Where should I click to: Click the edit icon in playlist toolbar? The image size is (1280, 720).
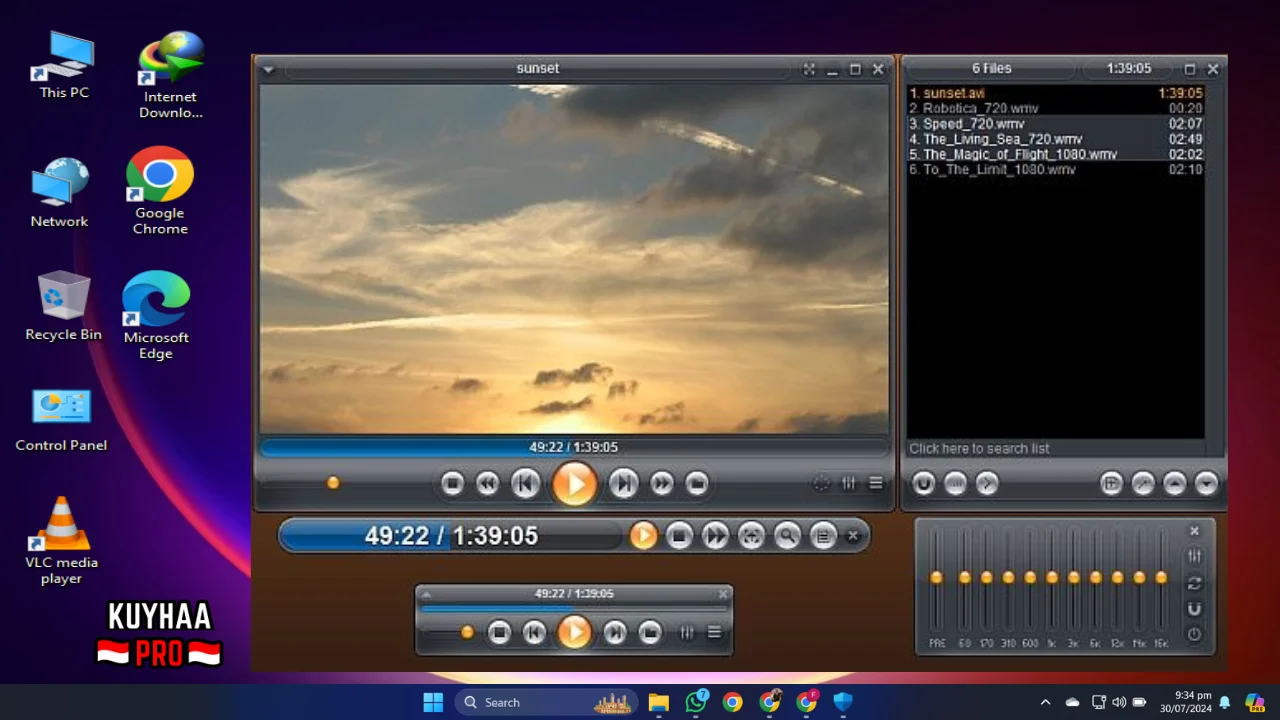pos(1143,484)
